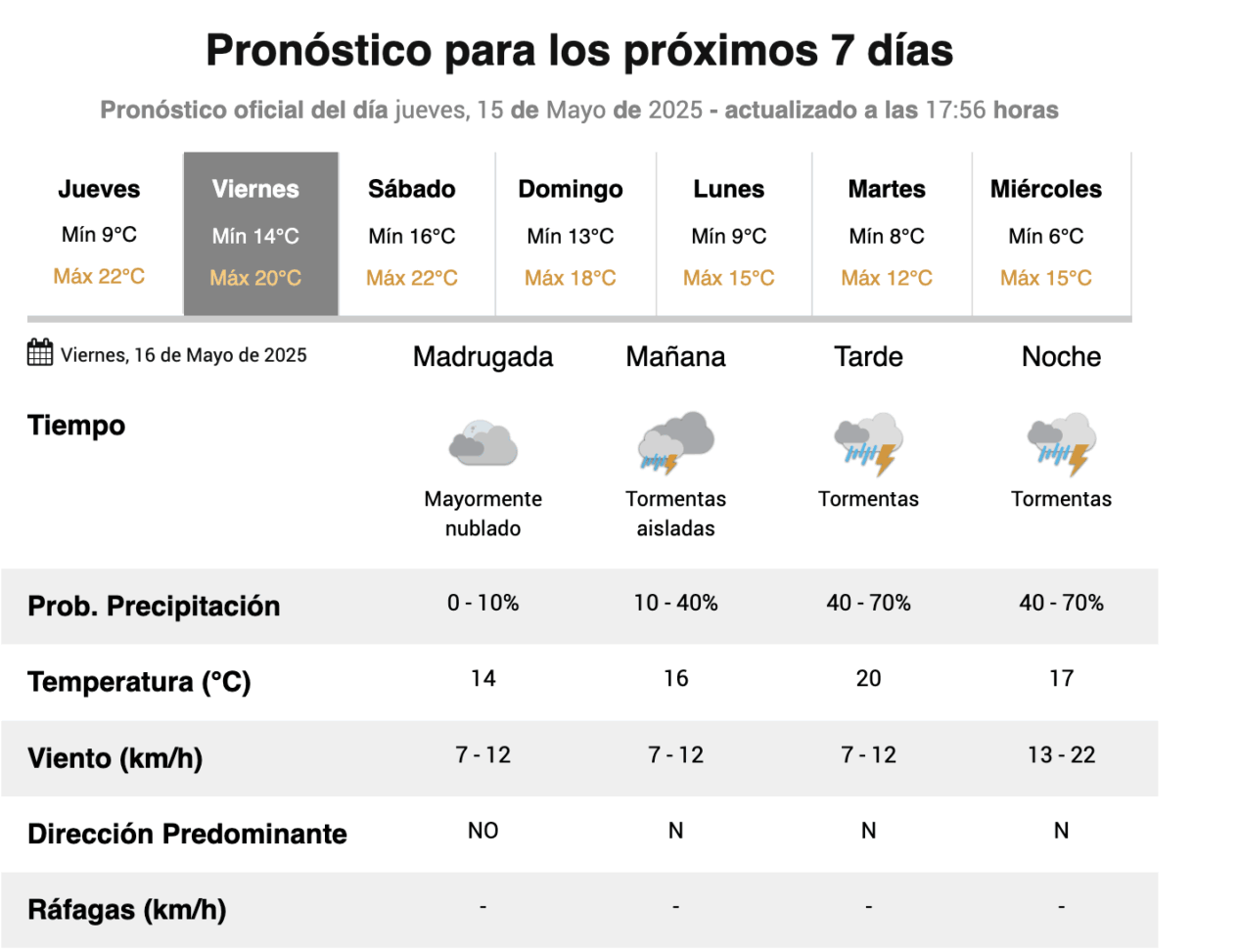Click the Ráfagas (km/h) row label
Image resolution: width=1240 pixels, height=952 pixels.
[127, 910]
